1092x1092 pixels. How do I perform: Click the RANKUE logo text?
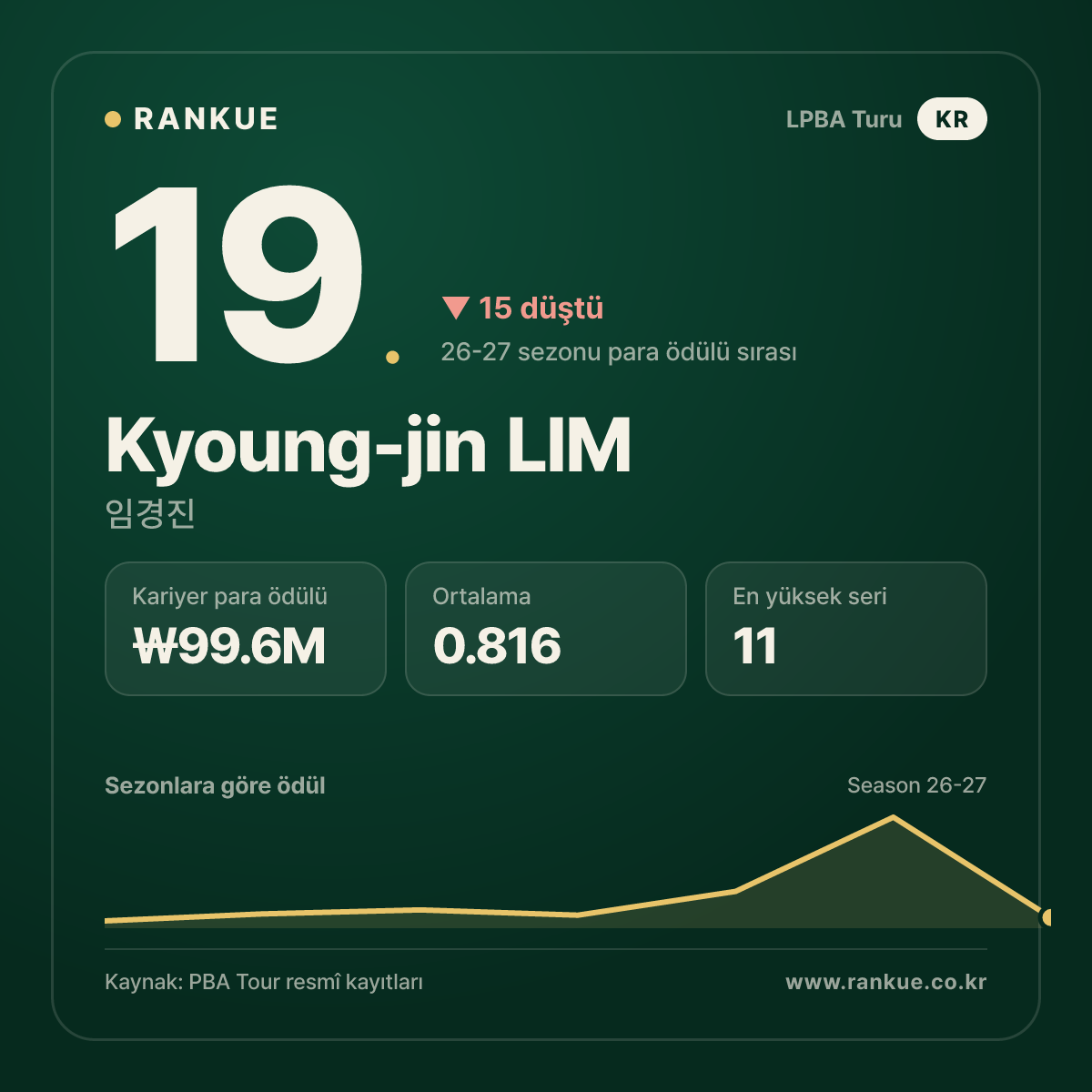tap(206, 119)
